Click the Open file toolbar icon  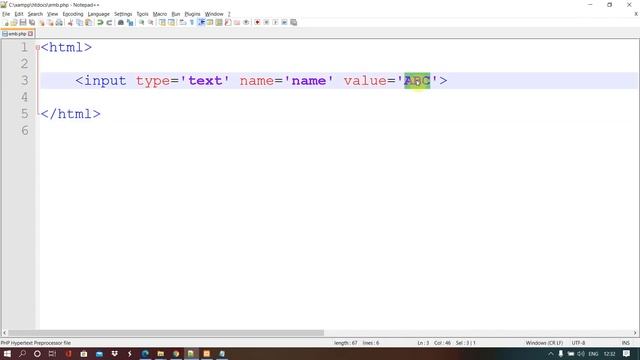14,22
